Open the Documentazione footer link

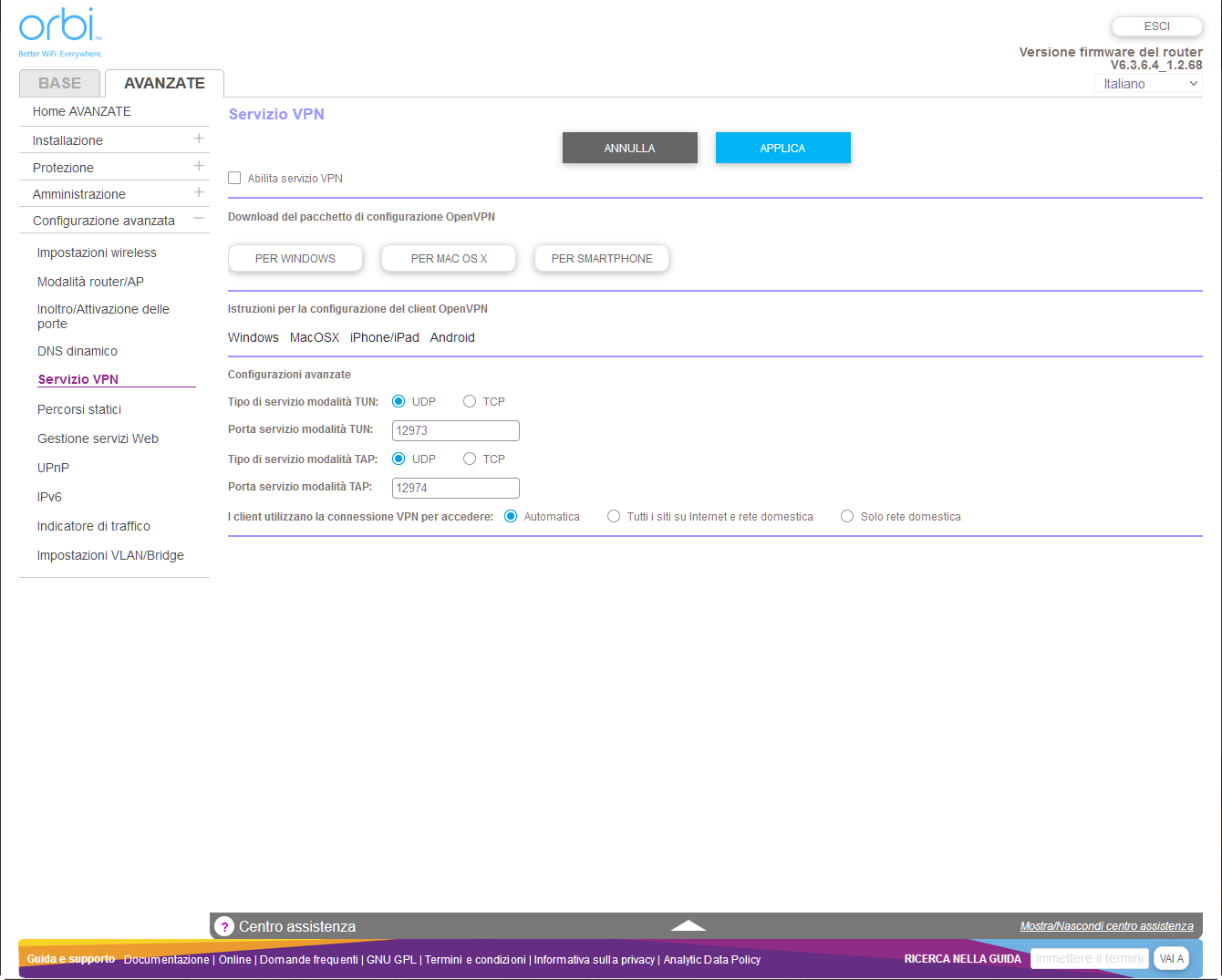[167, 960]
